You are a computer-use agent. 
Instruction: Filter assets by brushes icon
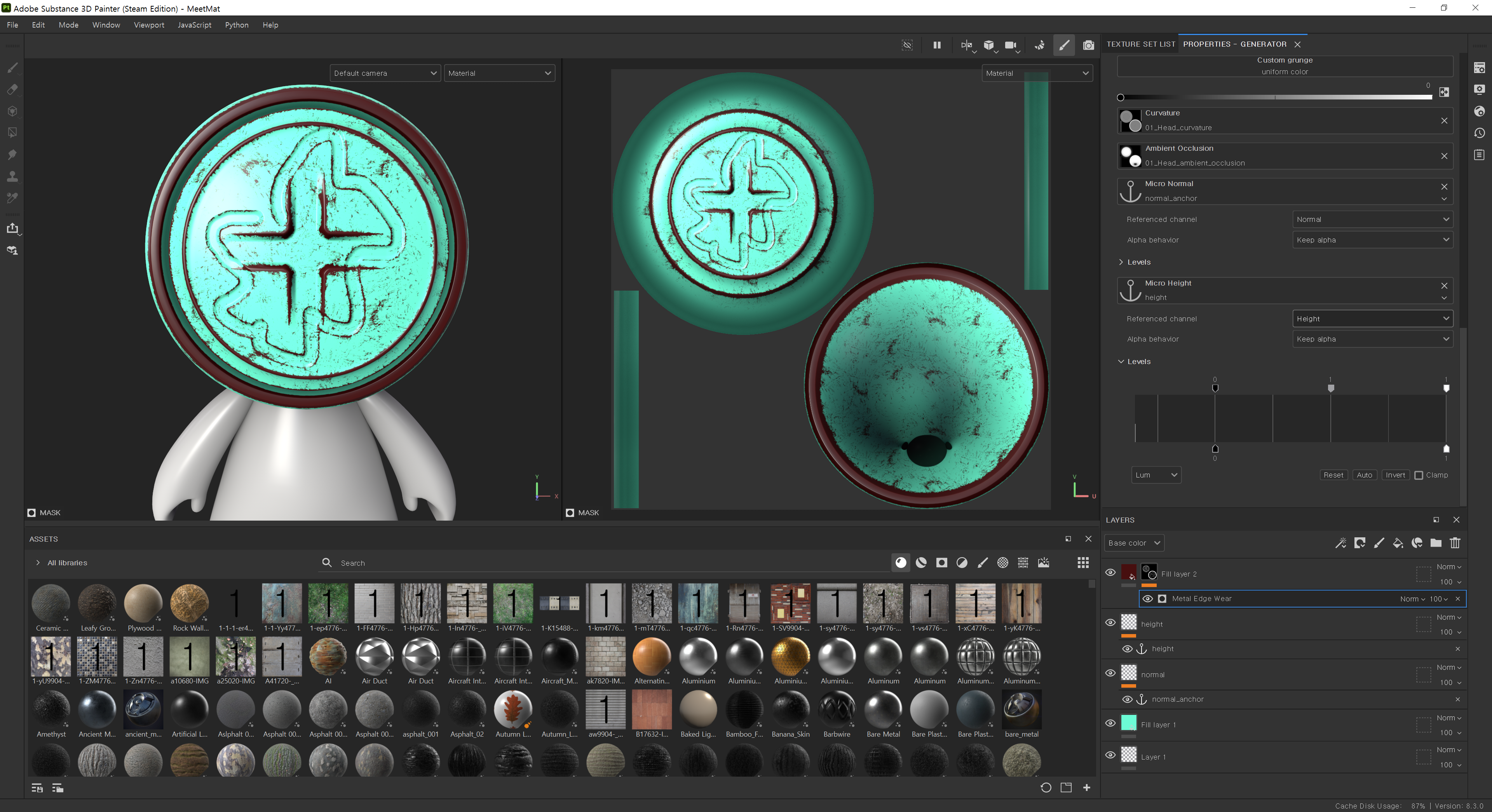pos(982,562)
